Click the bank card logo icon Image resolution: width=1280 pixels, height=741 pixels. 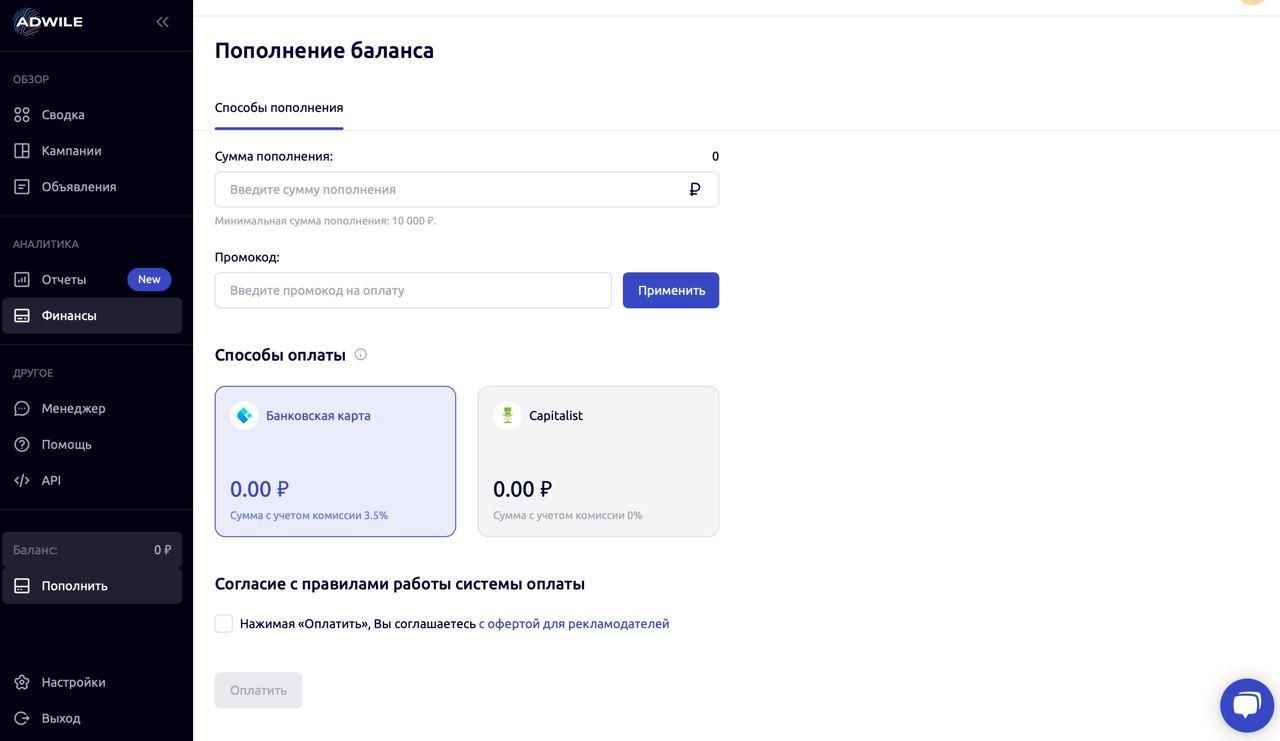(244, 416)
